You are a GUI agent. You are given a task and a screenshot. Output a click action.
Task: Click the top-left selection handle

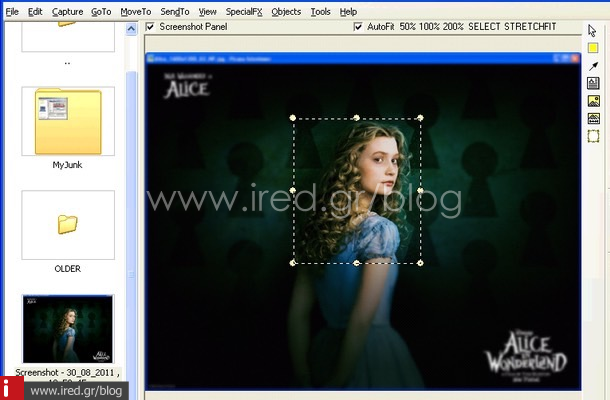(x=293, y=118)
